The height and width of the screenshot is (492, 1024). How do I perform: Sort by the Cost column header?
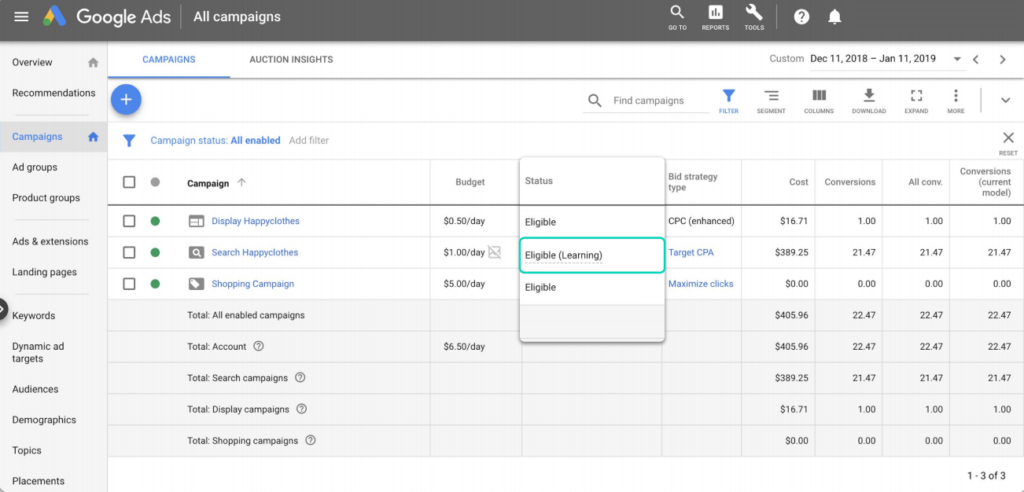pyautogui.click(x=799, y=182)
